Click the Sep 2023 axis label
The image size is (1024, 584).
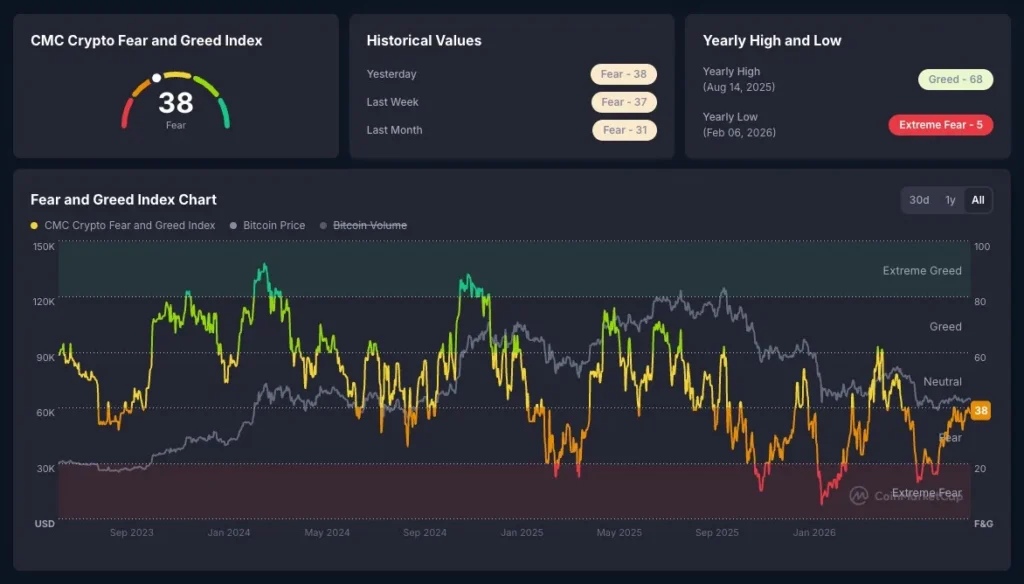[x=131, y=532]
